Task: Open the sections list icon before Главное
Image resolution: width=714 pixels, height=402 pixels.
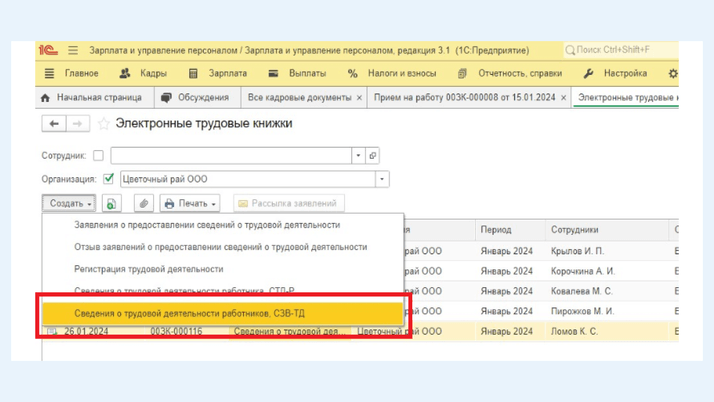Action: (x=49, y=73)
